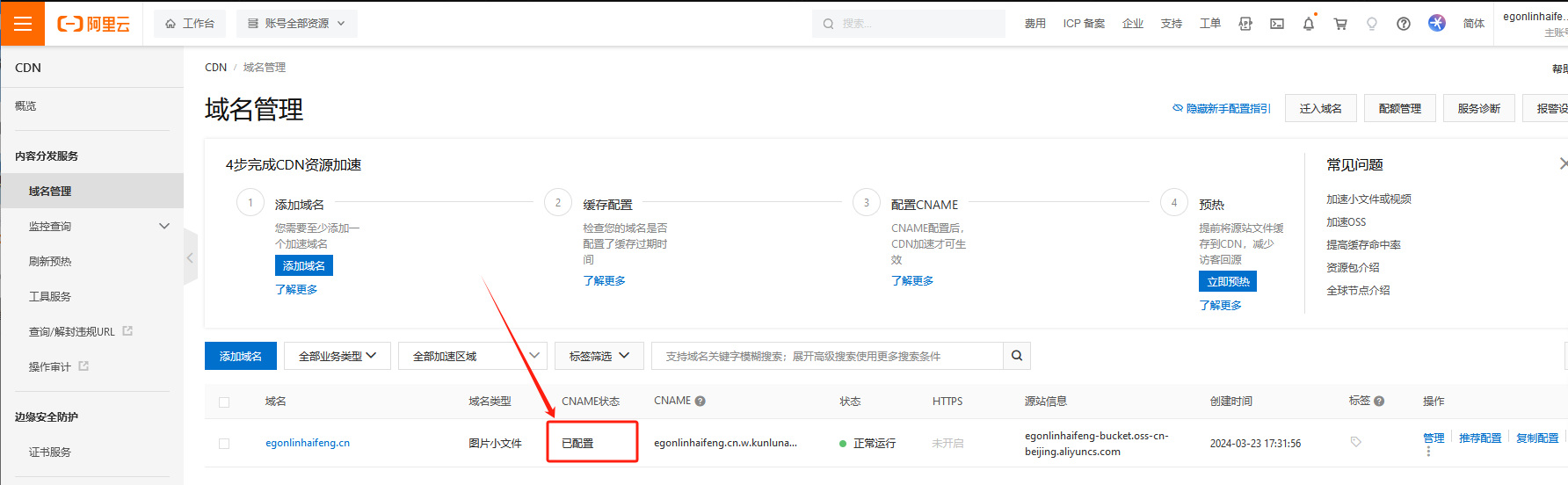Open the hamburger navigation menu
The image size is (1568, 485).
(22, 24)
